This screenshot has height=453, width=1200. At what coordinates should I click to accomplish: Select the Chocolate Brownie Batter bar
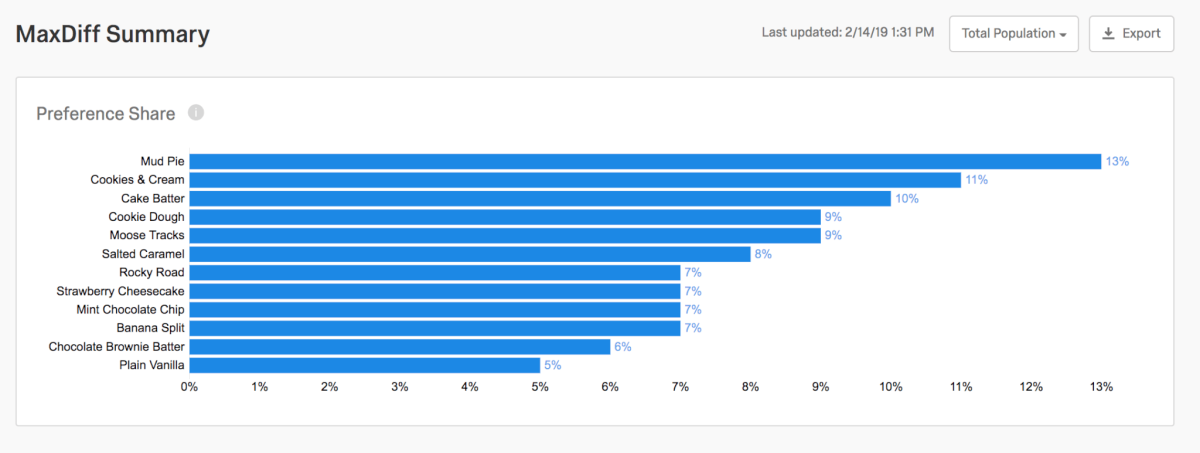(400, 346)
